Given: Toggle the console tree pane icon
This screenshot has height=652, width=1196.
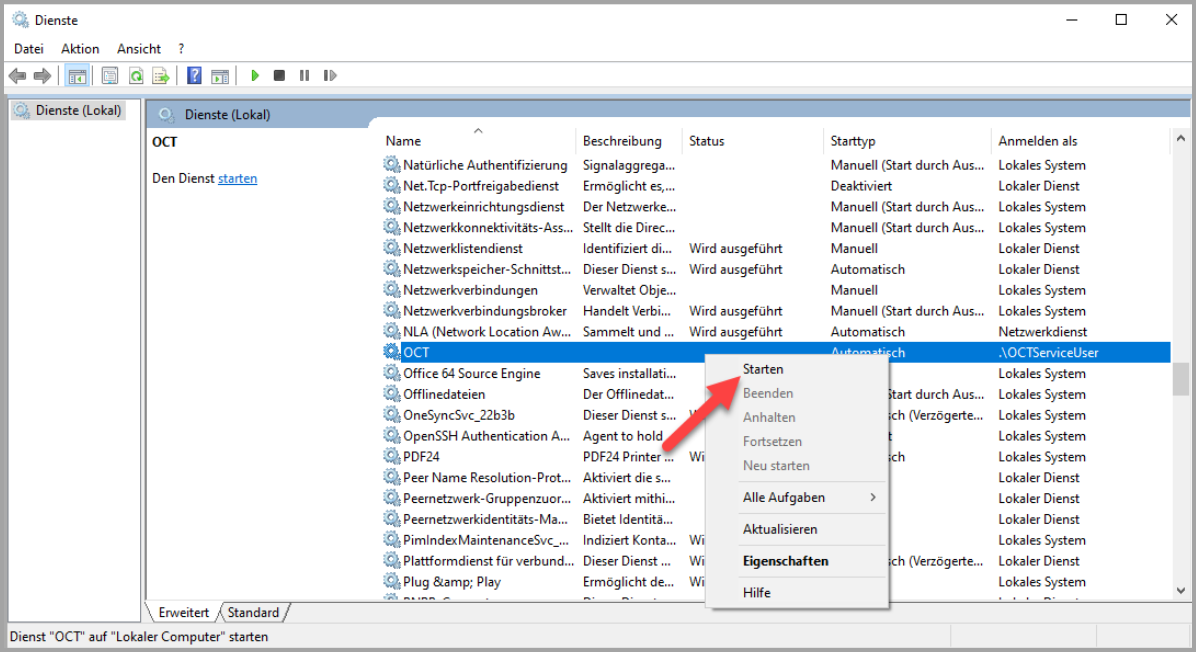Looking at the screenshot, I should (76, 76).
